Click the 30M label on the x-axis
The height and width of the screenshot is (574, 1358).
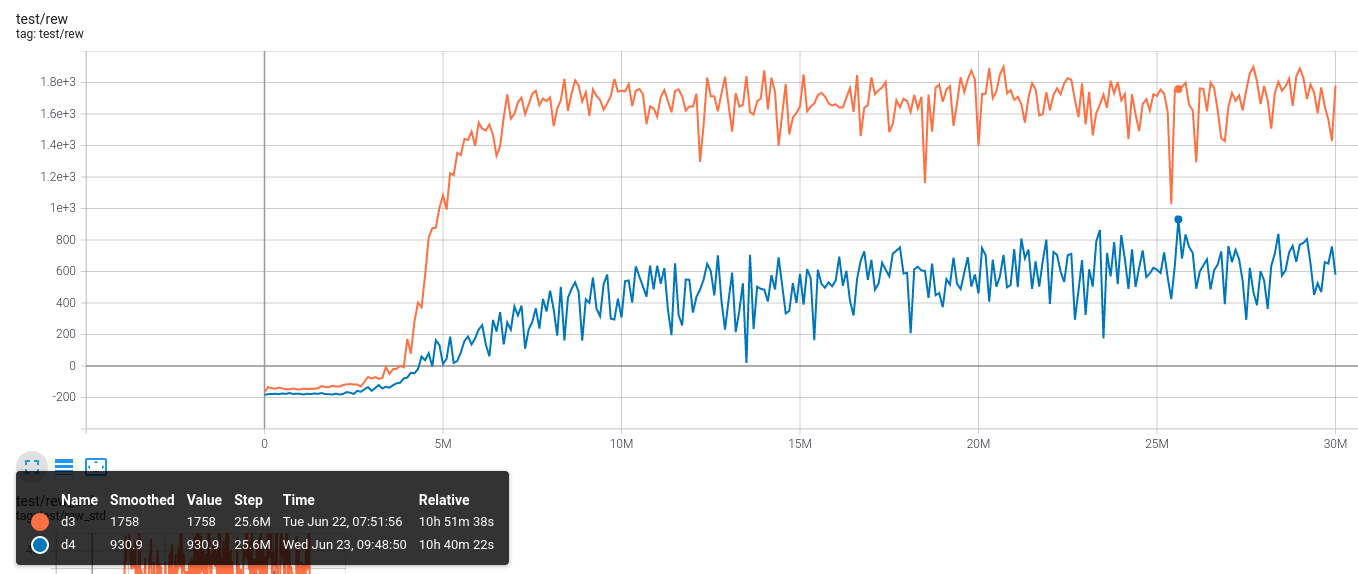(1334, 443)
